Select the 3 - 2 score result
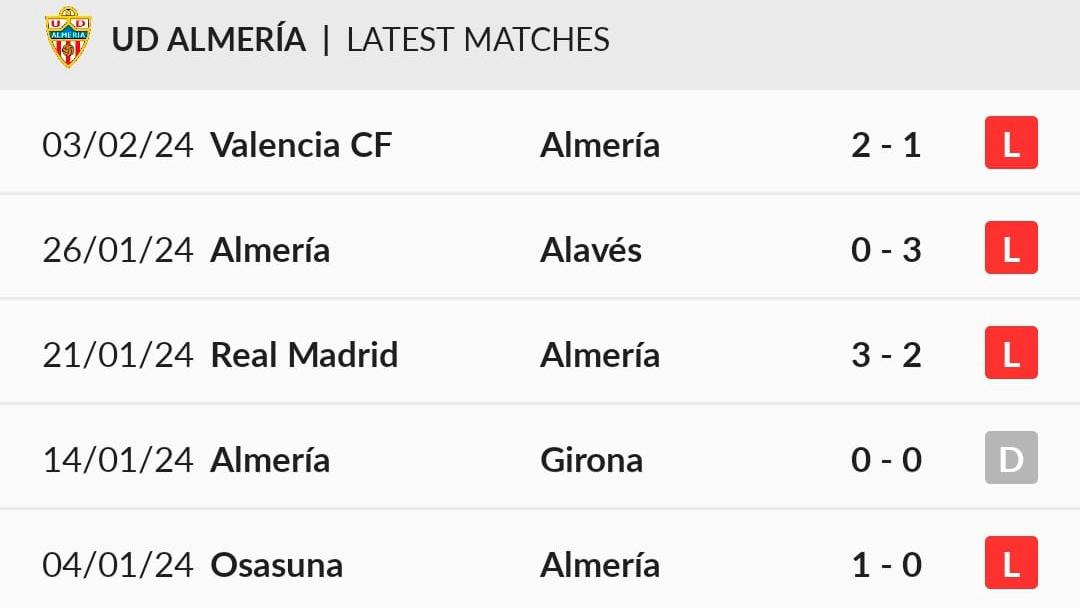Screen dimensions: 1080x608 886,355
